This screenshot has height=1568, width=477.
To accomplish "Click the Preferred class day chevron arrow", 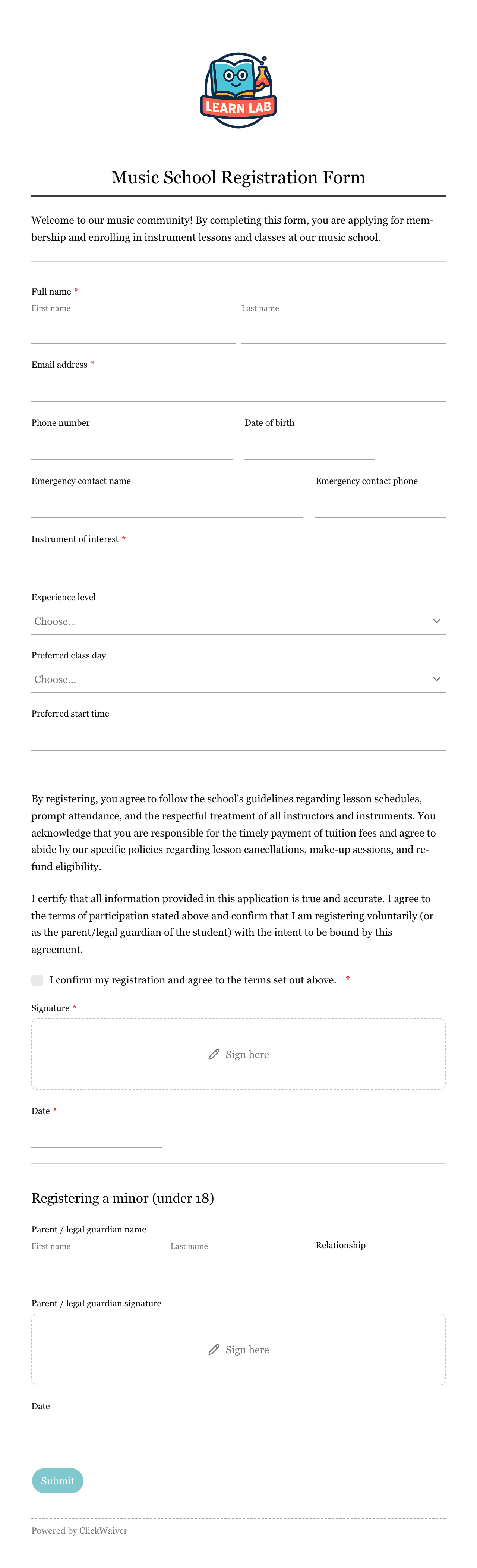I will click(436, 679).
